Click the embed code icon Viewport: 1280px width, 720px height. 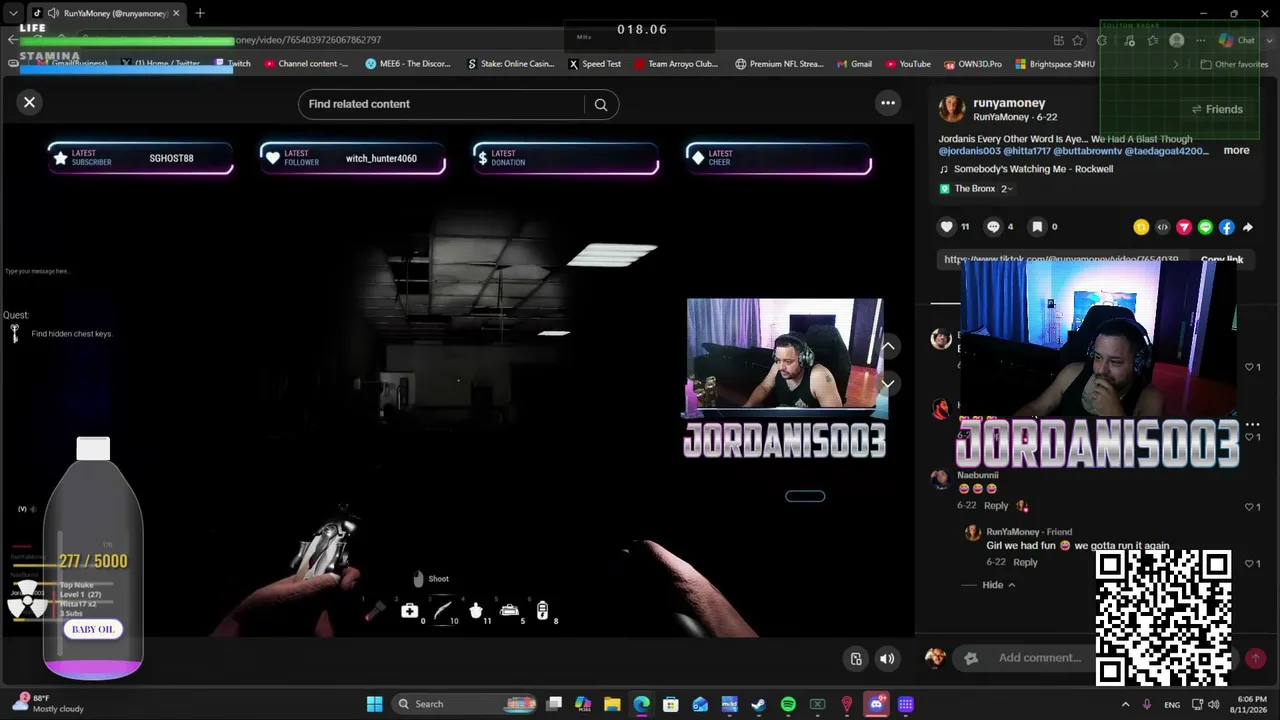pos(1162,227)
